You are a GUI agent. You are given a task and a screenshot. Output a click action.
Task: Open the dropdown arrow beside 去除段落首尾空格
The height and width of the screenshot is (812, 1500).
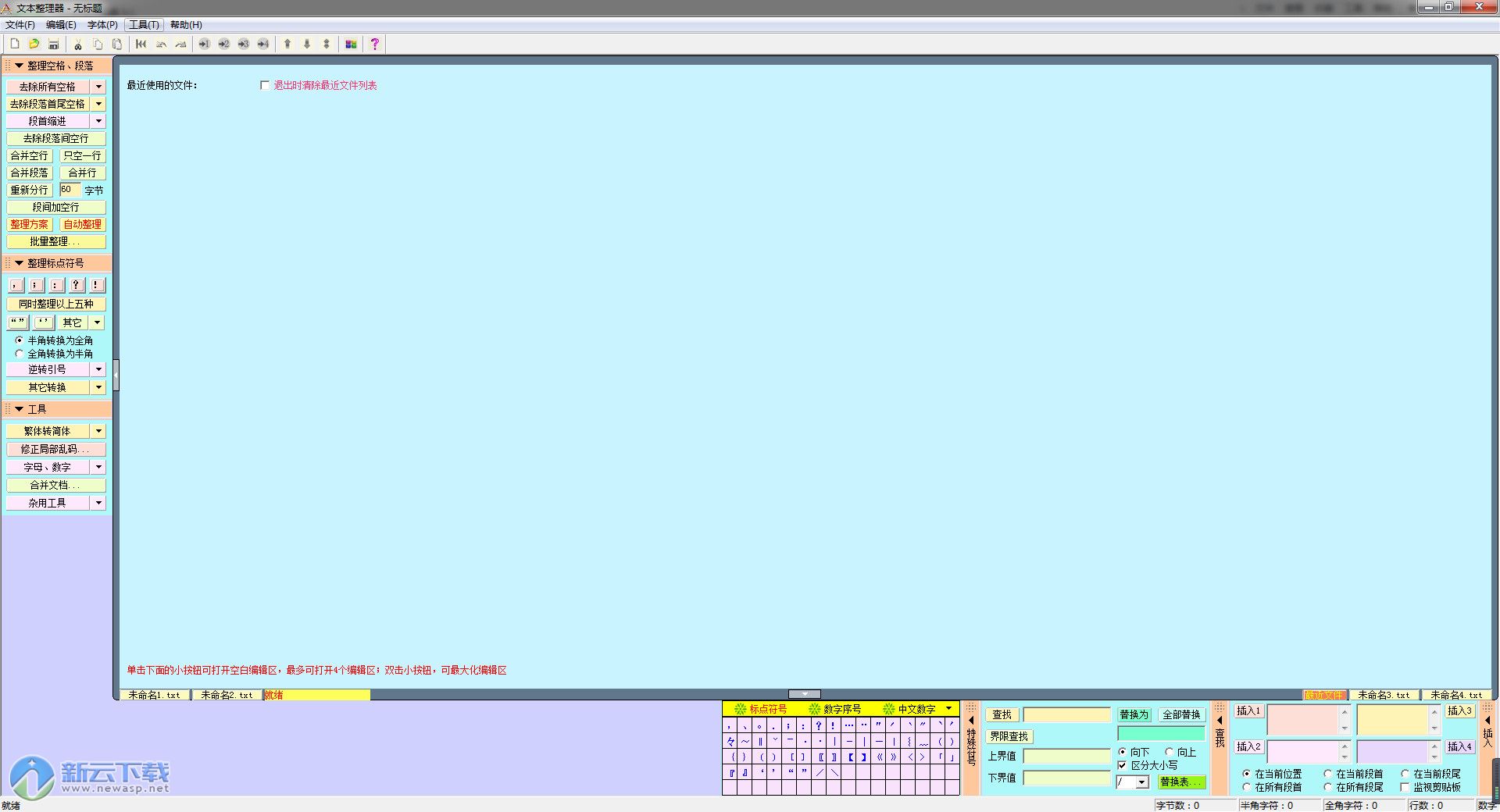click(98, 104)
